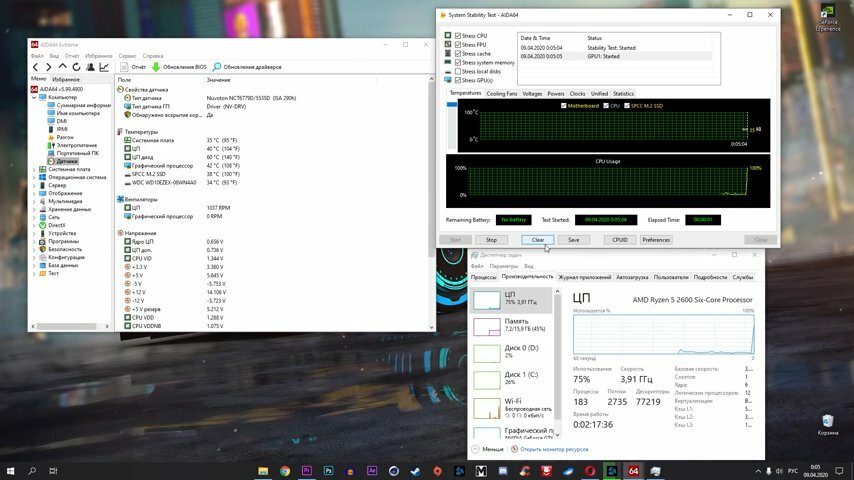
Task: Click the Save button in Stability Test
Action: (574, 240)
